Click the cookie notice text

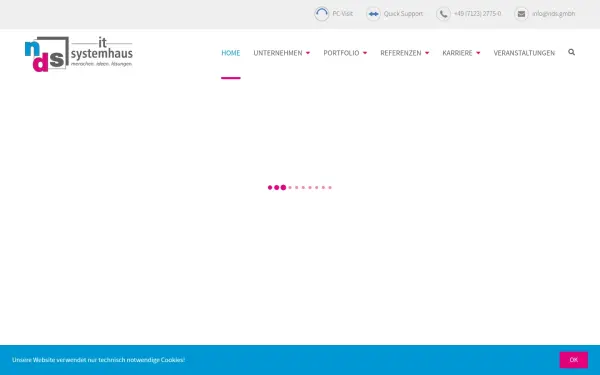(x=98, y=360)
